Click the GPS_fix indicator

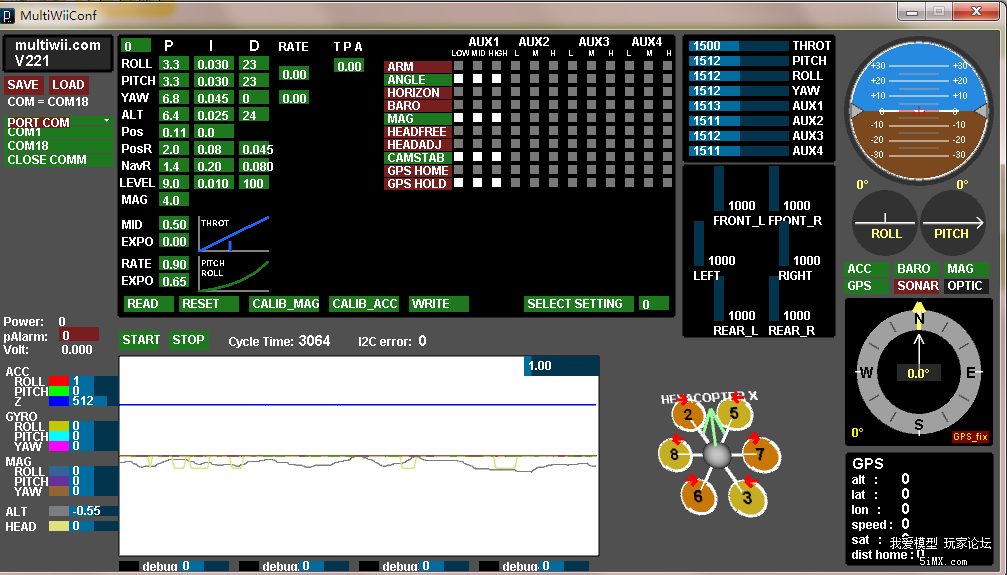[970, 437]
